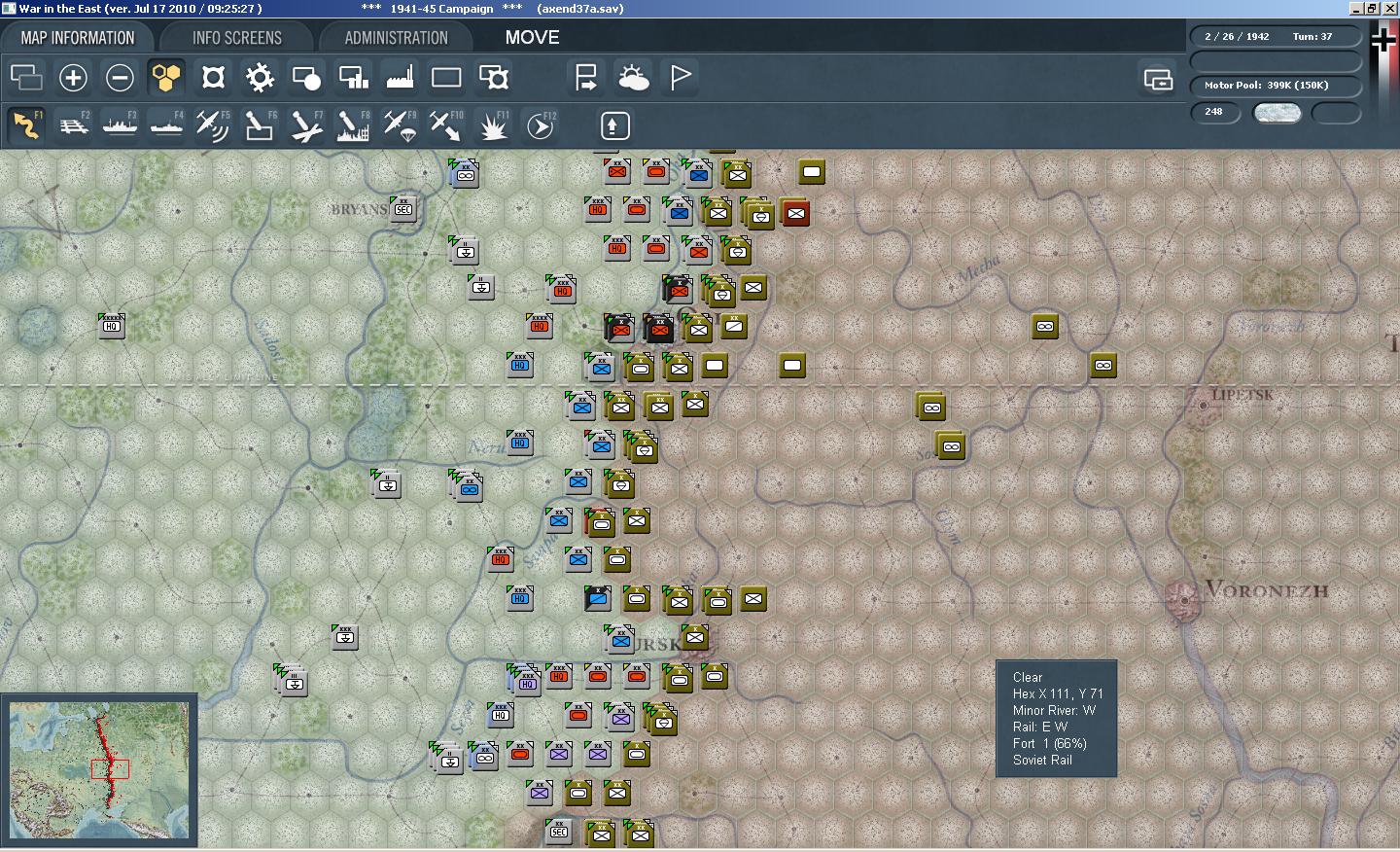Click the rounded-square unit toggle icon
The width and height of the screenshot is (1400, 852).
(x=213, y=77)
